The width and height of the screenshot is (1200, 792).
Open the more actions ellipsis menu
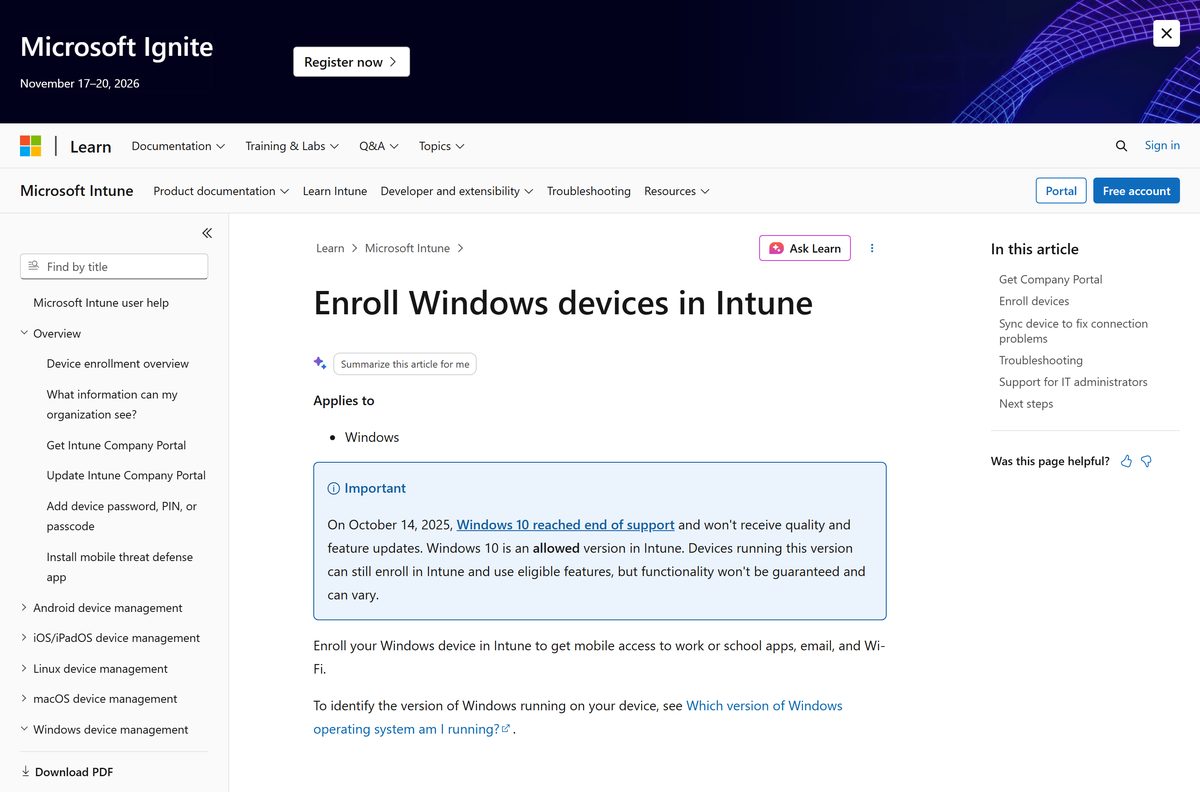click(x=872, y=248)
